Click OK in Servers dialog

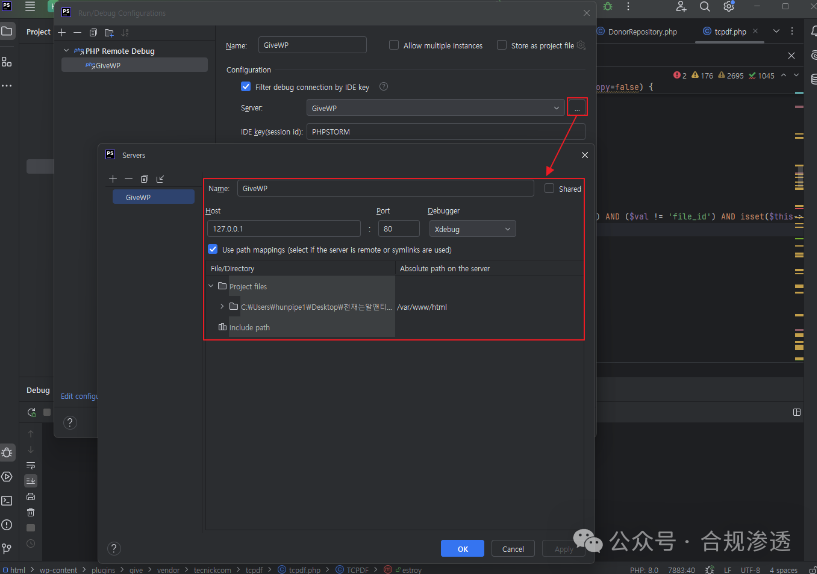pyautogui.click(x=462, y=548)
